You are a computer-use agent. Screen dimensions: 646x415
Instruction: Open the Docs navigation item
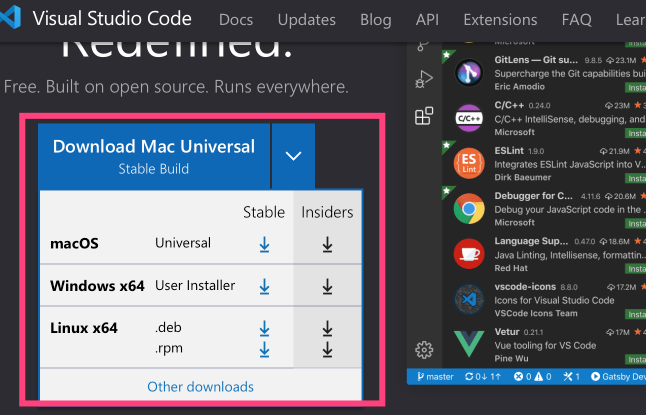[236, 20]
